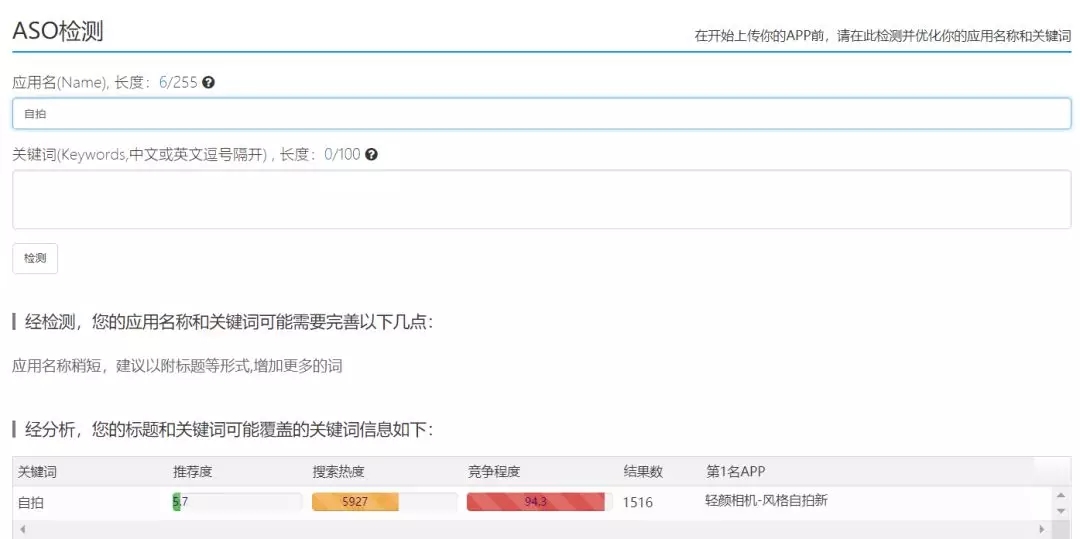This screenshot has width=1080, height=539.
Task: Click the orange search heat bar 5927
Action: tap(355, 502)
